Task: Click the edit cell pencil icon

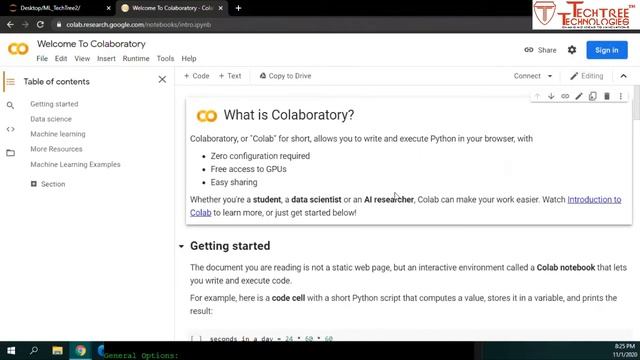Action: pyautogui.click(x=579, y=96)
